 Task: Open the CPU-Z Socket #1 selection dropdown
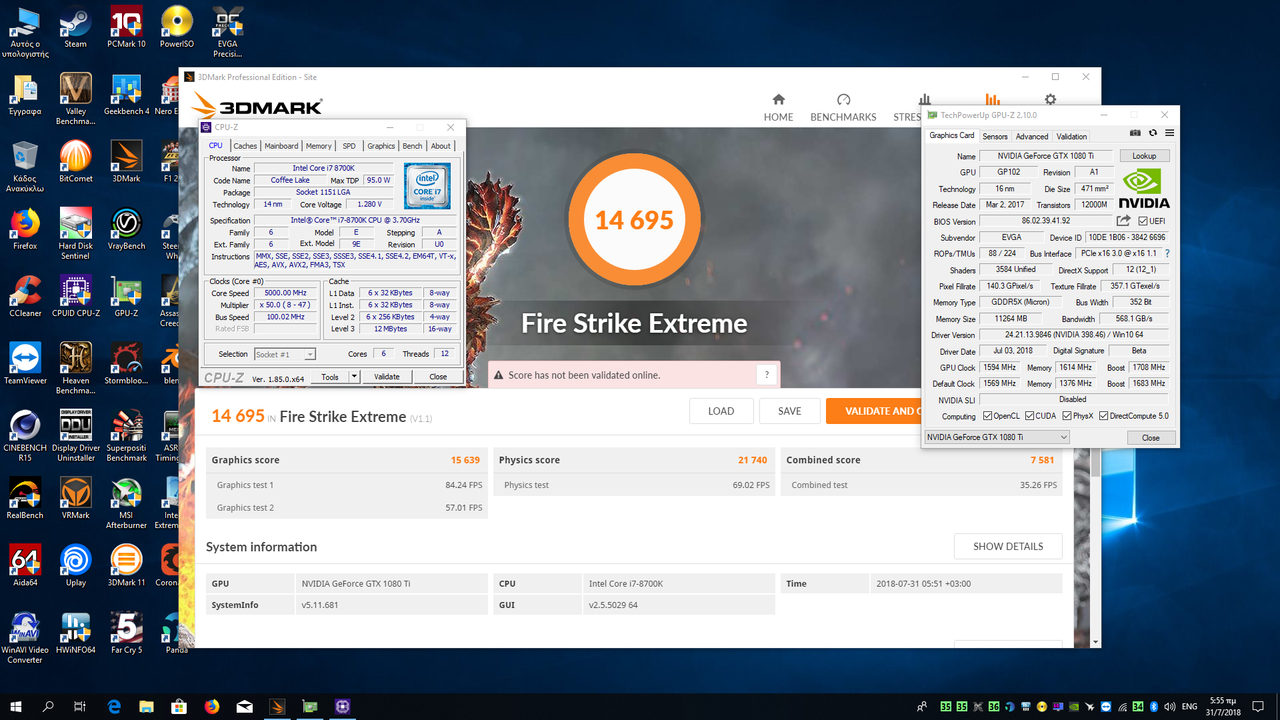click(x=284, y=354)
